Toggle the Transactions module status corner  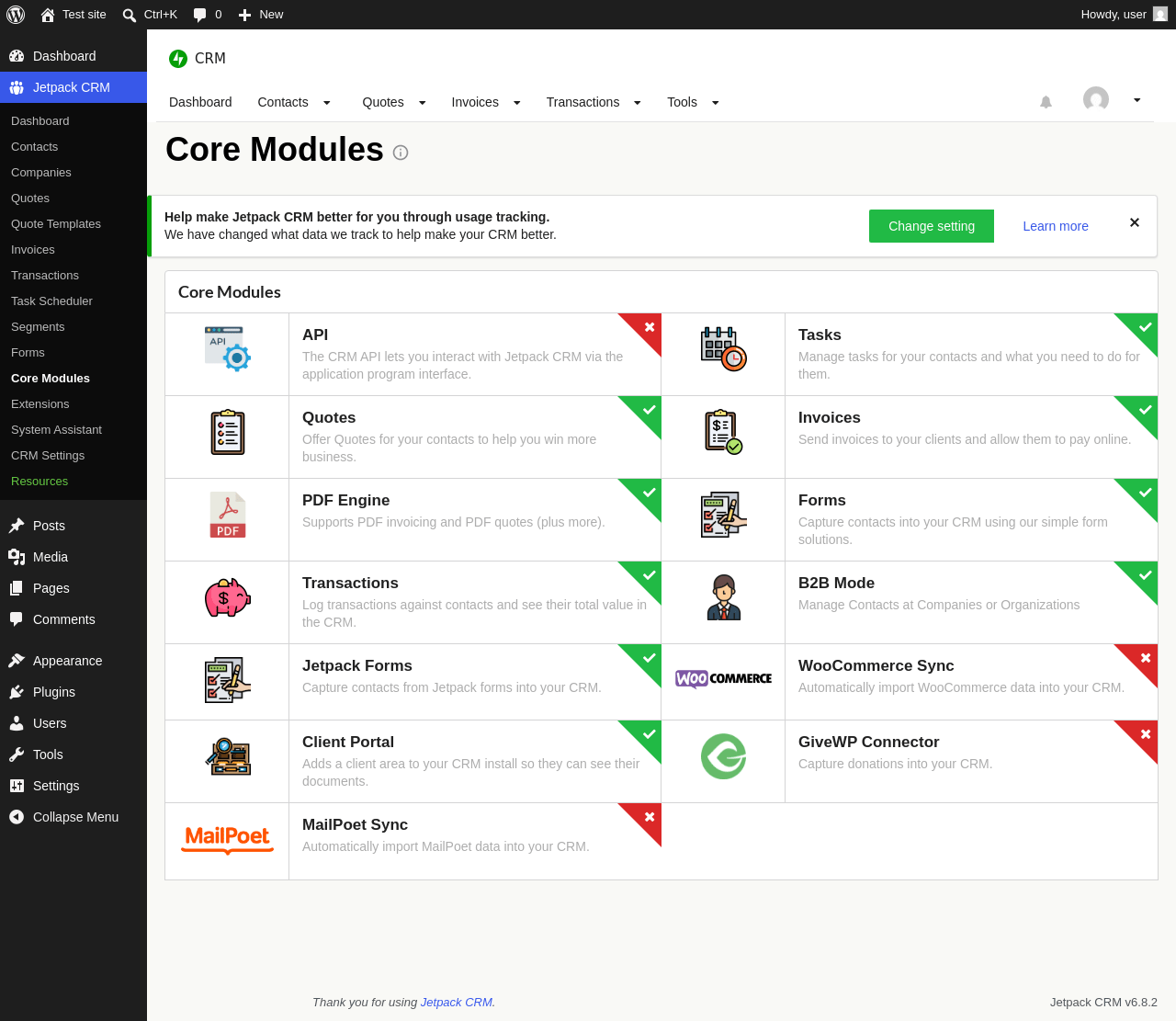(x=647, y=576)
